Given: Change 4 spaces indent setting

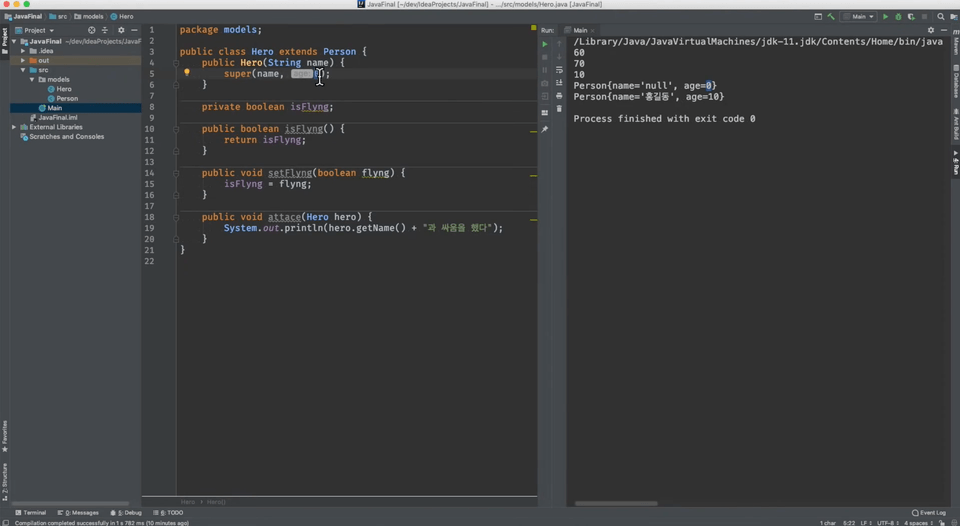Looking at the screenshot, I should click(x=918, y=523).
